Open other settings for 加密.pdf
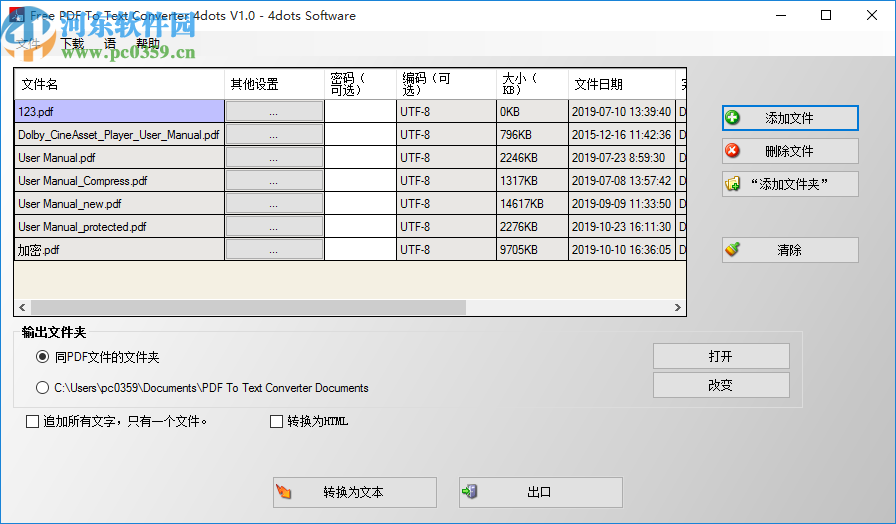896x524 pixels. pos(274,250)
